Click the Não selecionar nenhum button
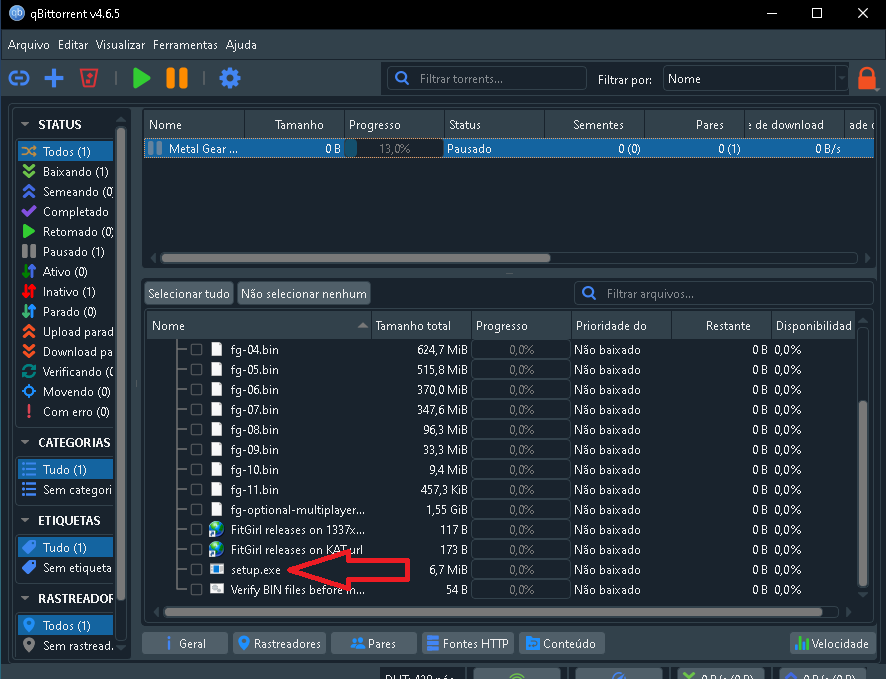 point(304,294)
